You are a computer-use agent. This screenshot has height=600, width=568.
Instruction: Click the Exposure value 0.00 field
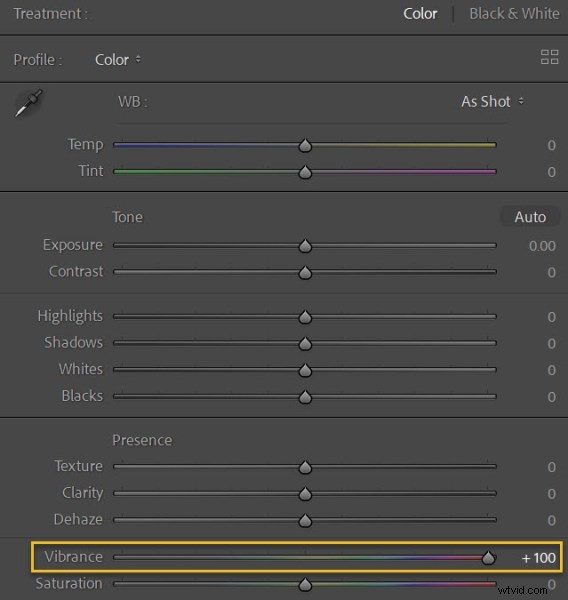[542, 246]
